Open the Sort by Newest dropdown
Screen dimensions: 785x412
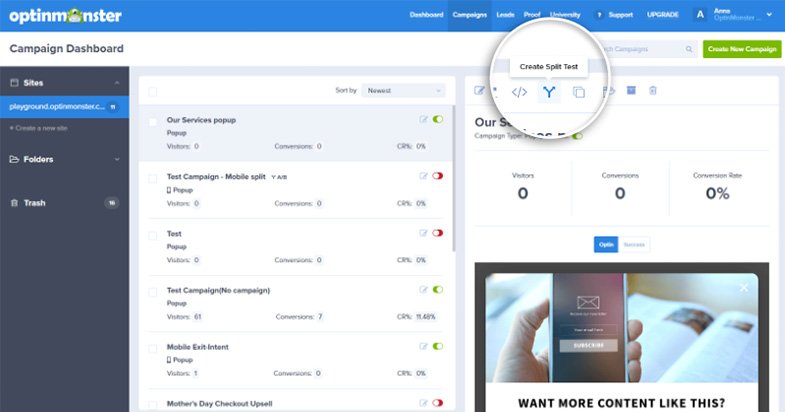point(403,90)
